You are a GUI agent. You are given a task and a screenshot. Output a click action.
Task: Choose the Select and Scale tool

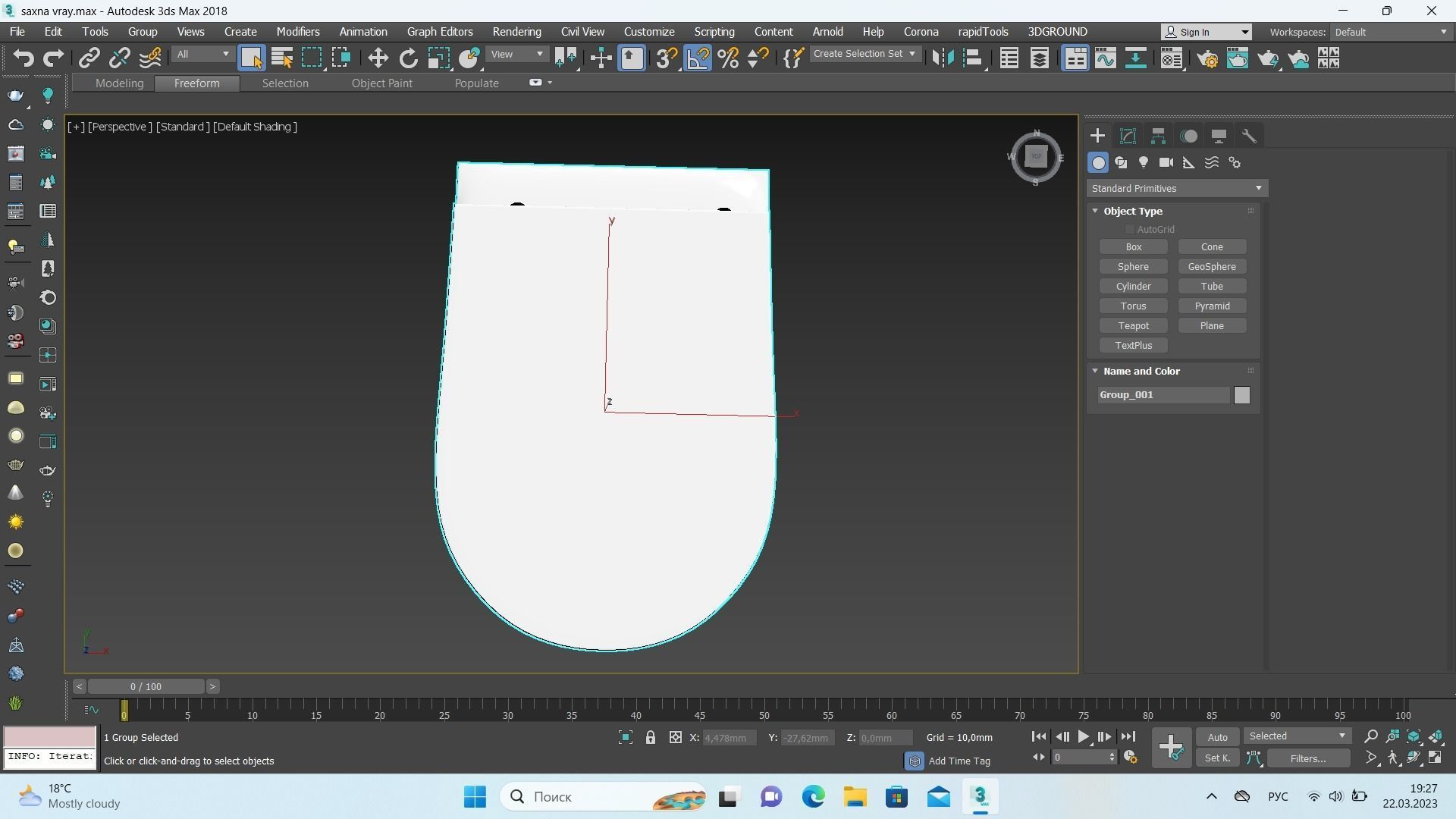[438, 58]
